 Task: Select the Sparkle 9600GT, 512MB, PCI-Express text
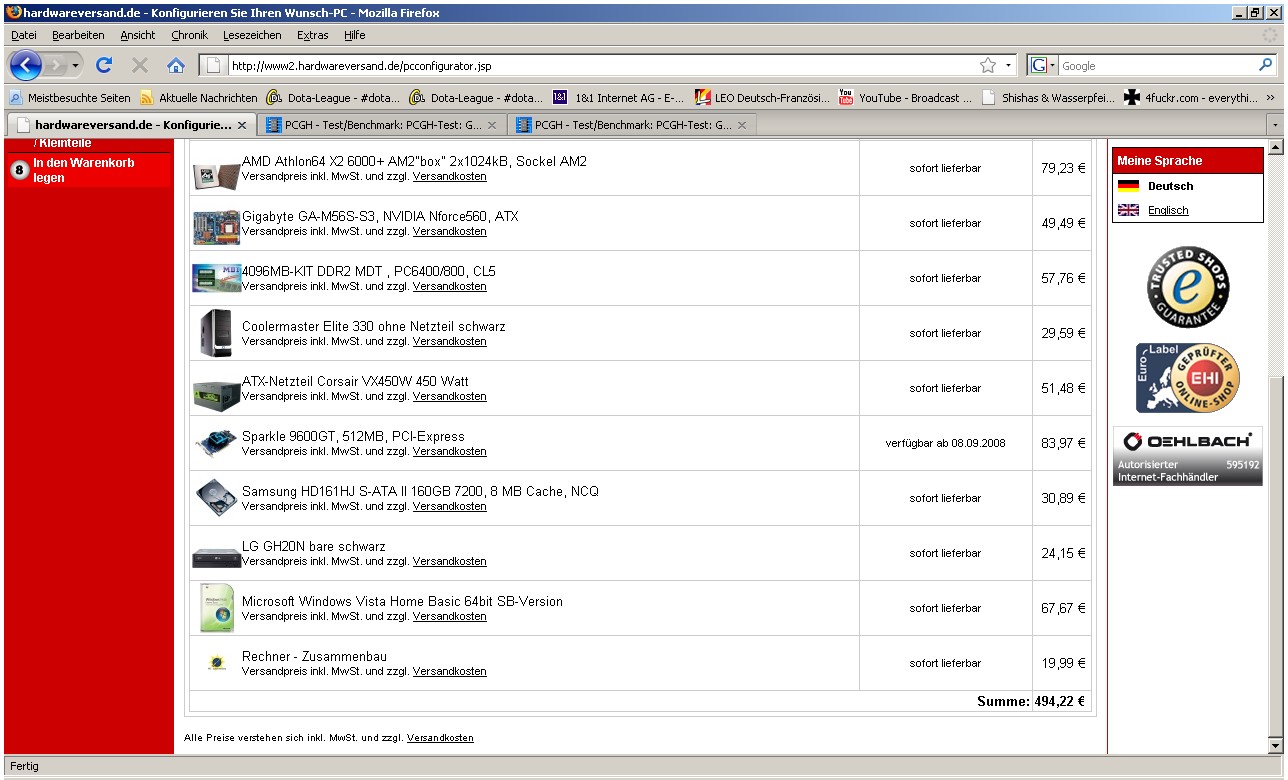353,437
